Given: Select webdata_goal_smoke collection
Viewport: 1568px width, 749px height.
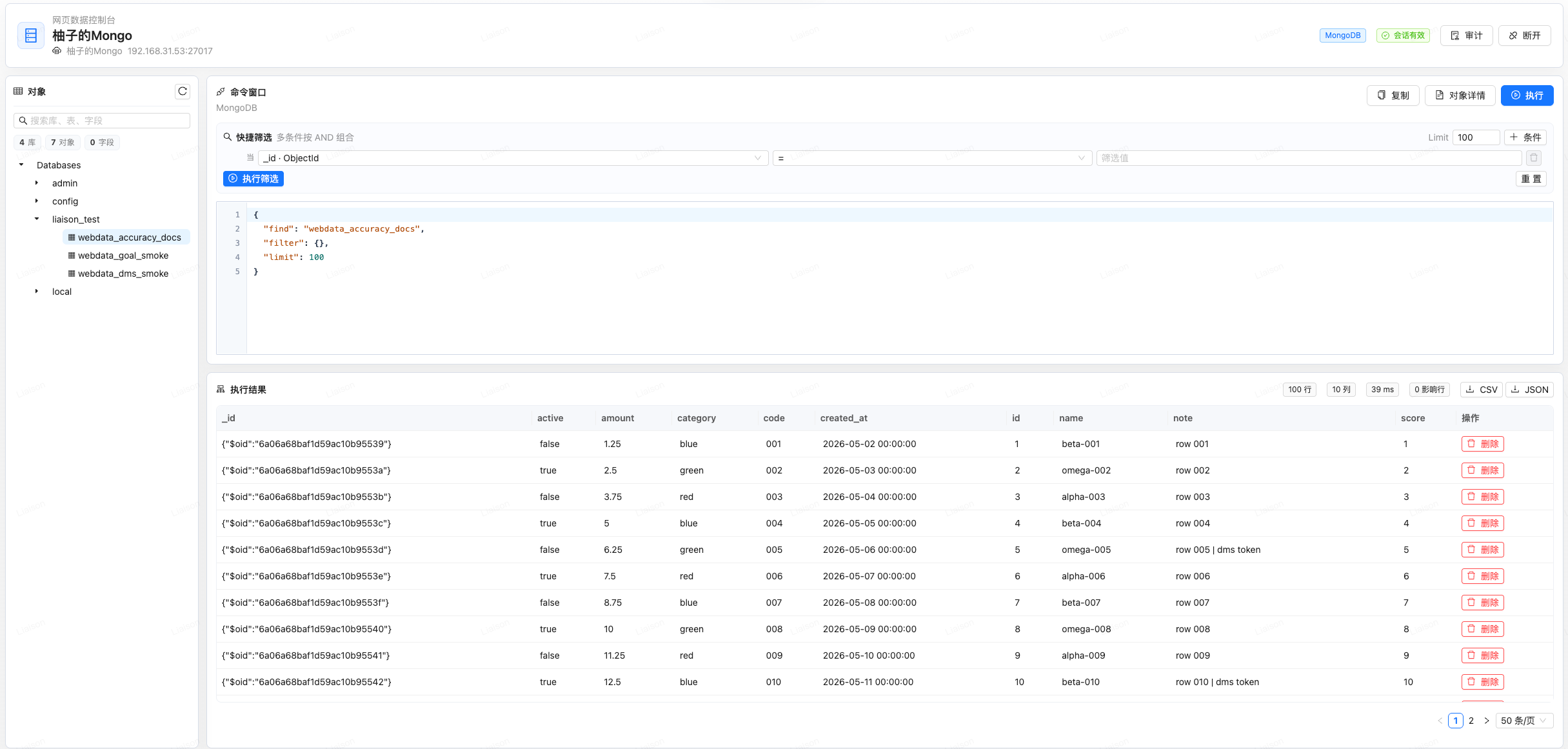Looking at the screenshot, I should pyautogui.click(x=123, y=255).
